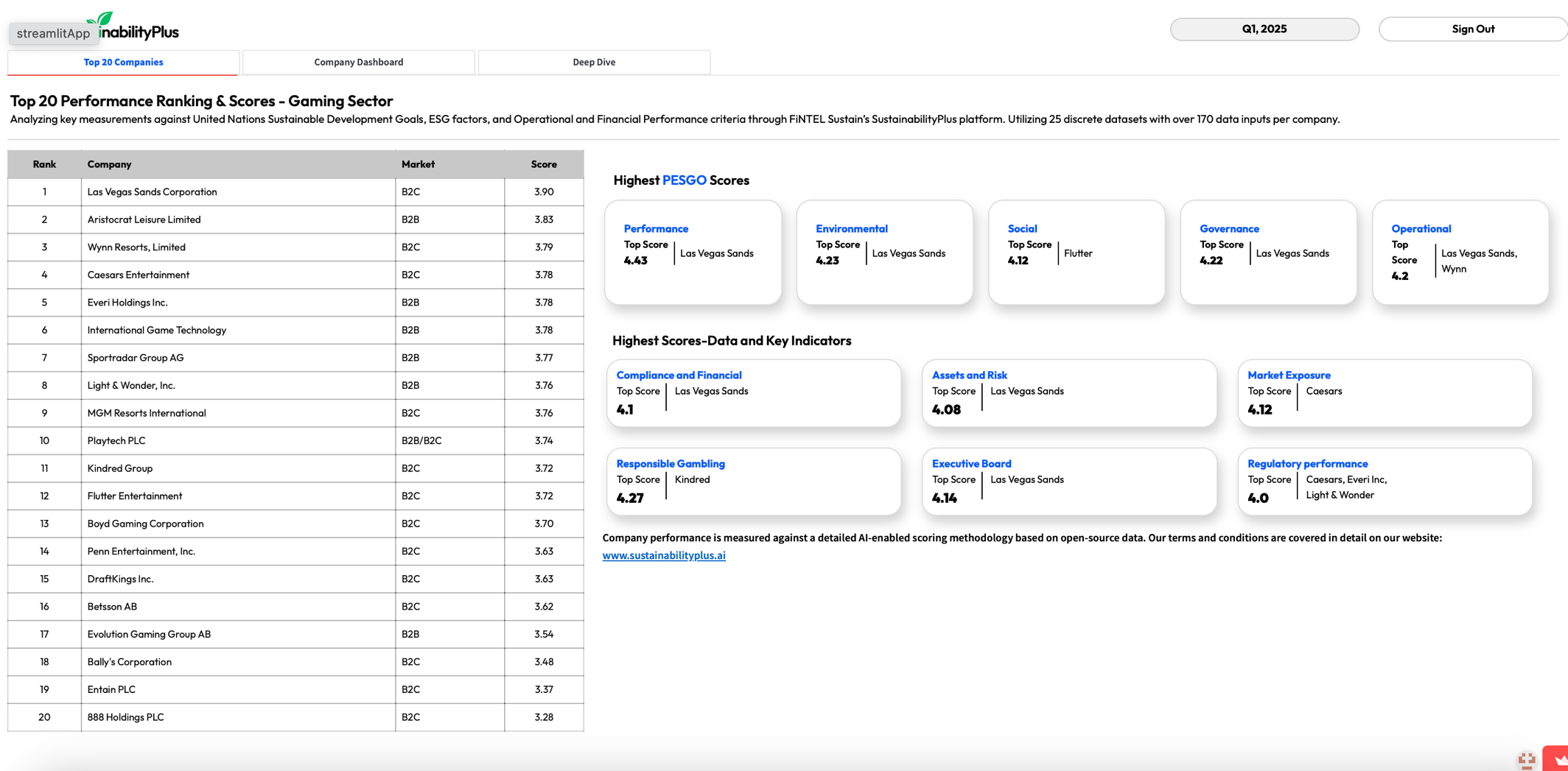Open the www.sustainabilityplus.ai link
The width and height of the screenshot is (1568, 771).
[663, 556]
